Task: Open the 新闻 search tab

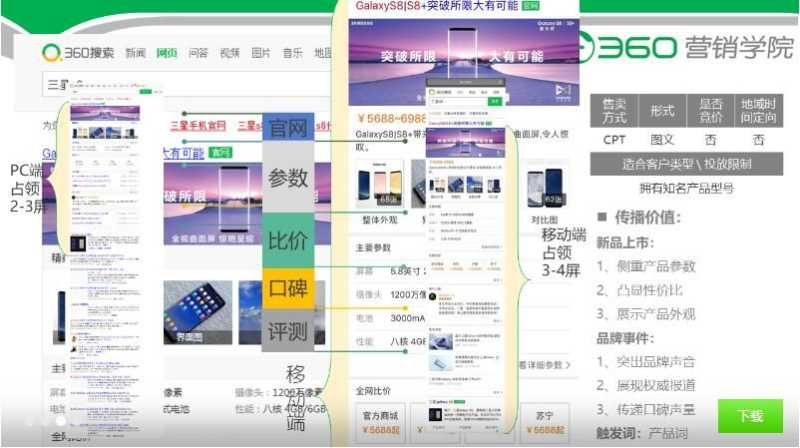Action: (136, 53)
